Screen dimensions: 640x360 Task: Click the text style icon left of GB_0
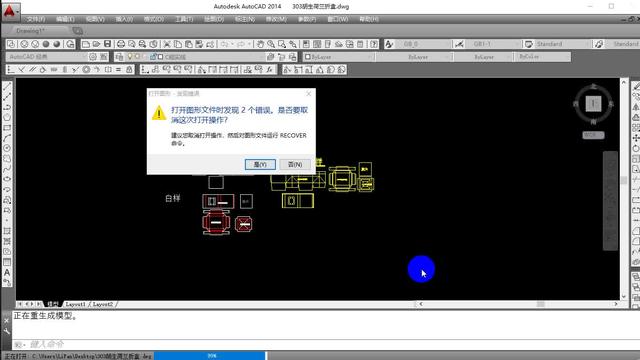point(389,44)
